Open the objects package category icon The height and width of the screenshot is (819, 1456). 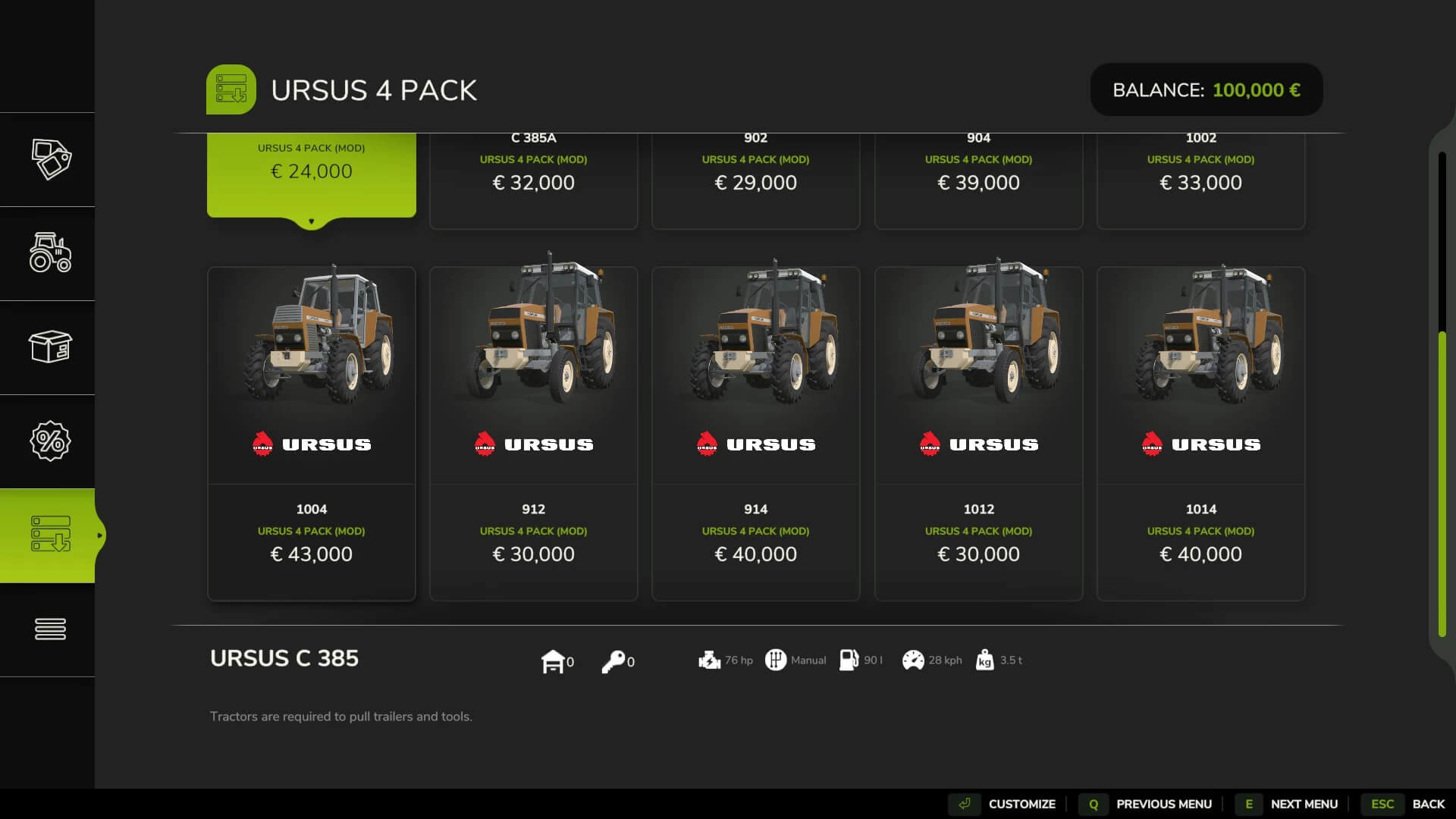pyautogui.click(x=50, y=347)
